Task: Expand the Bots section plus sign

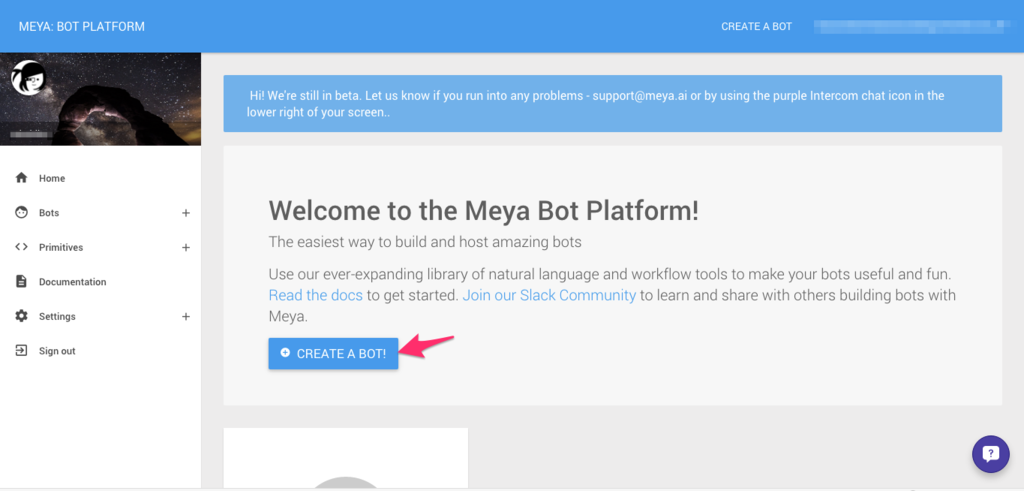Action: tap(185, 213)
